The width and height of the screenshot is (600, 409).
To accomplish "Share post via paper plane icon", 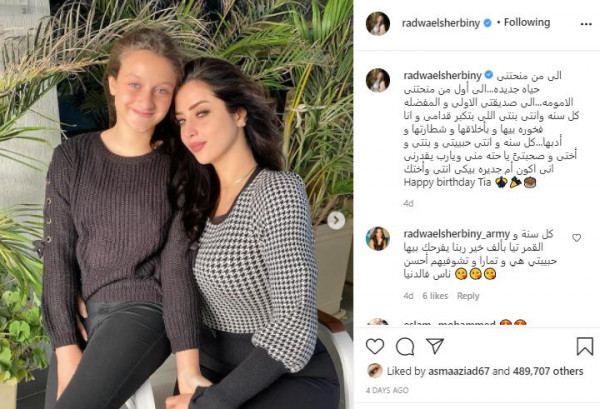I will [x=435, y=346].
